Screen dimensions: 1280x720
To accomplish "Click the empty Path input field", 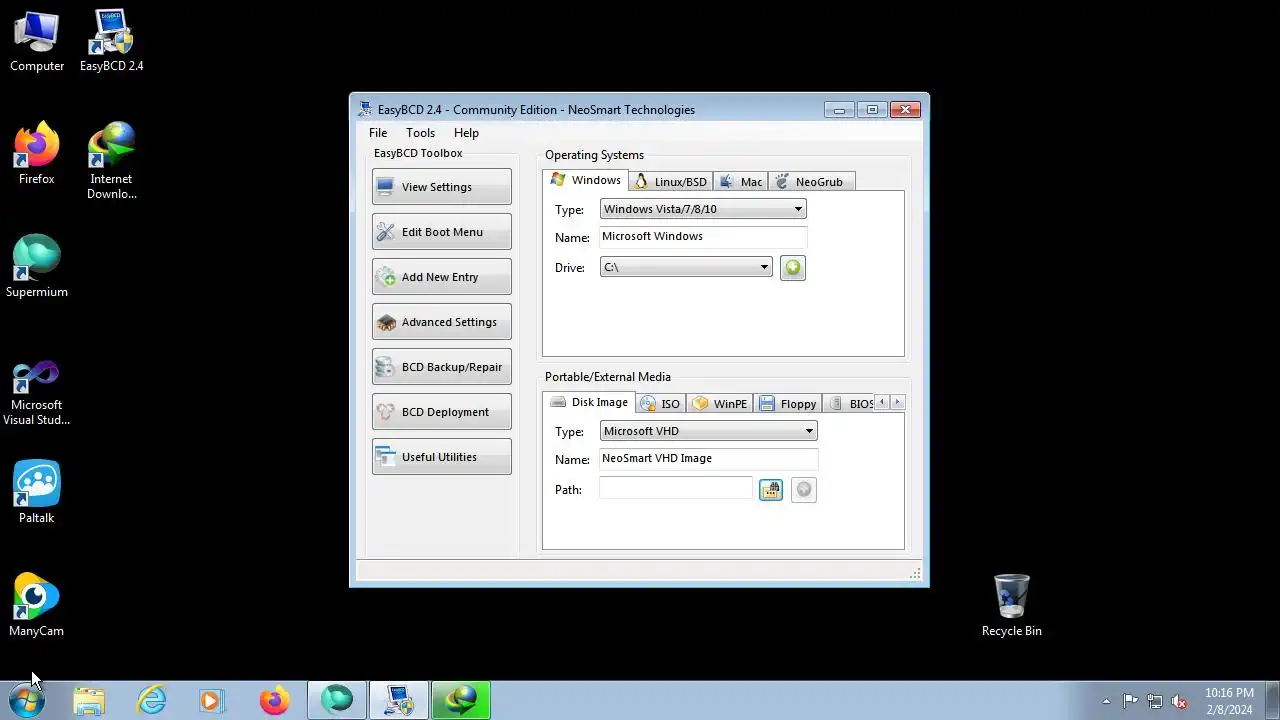I will [675, 488].
